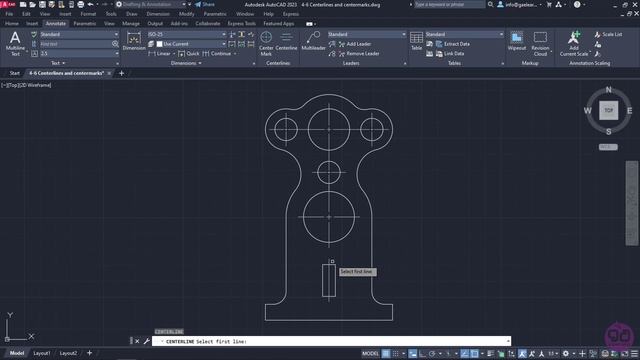Click the Quick dimension tool
This screenshot has width=640, height=360.
pos(189,53)
